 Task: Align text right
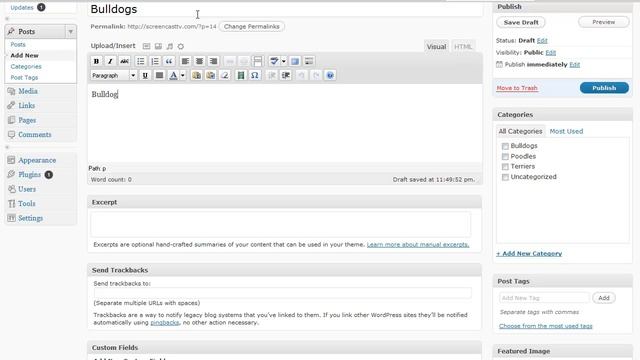pyautogui.click(x=213, y=61)
